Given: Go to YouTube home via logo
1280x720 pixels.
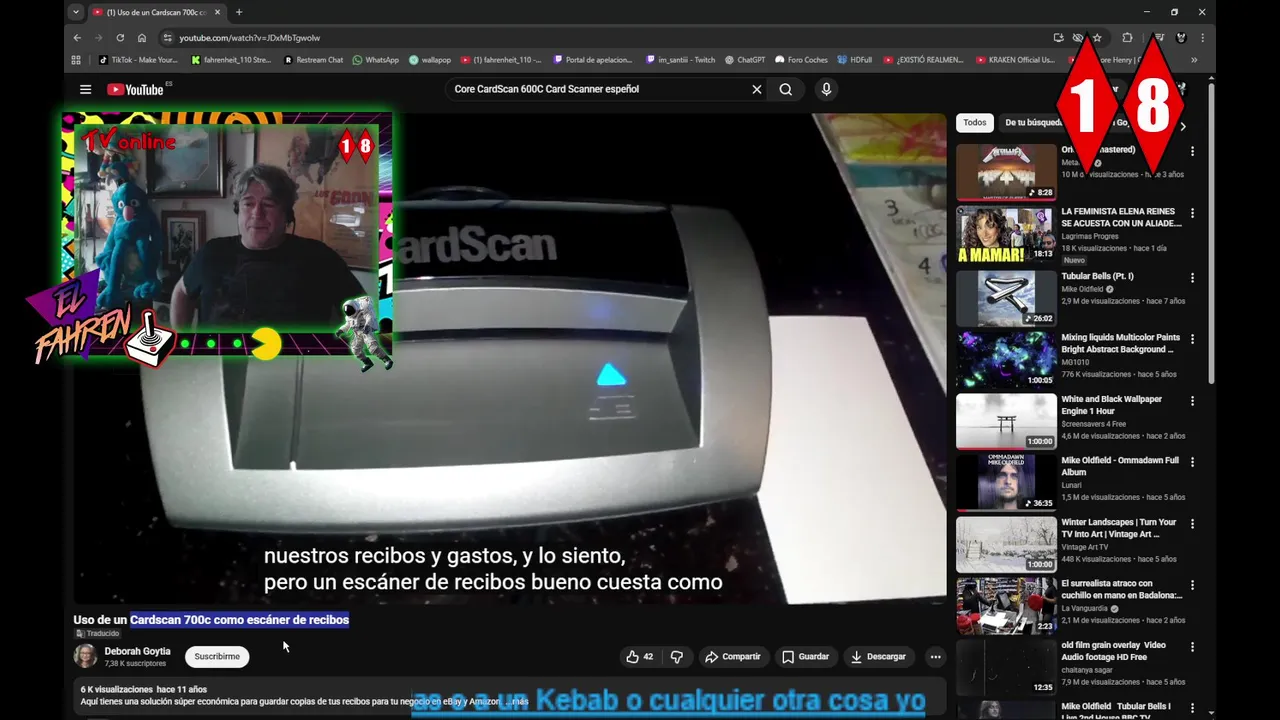Looking at the screenshot, I should click(x=135, y=89).
